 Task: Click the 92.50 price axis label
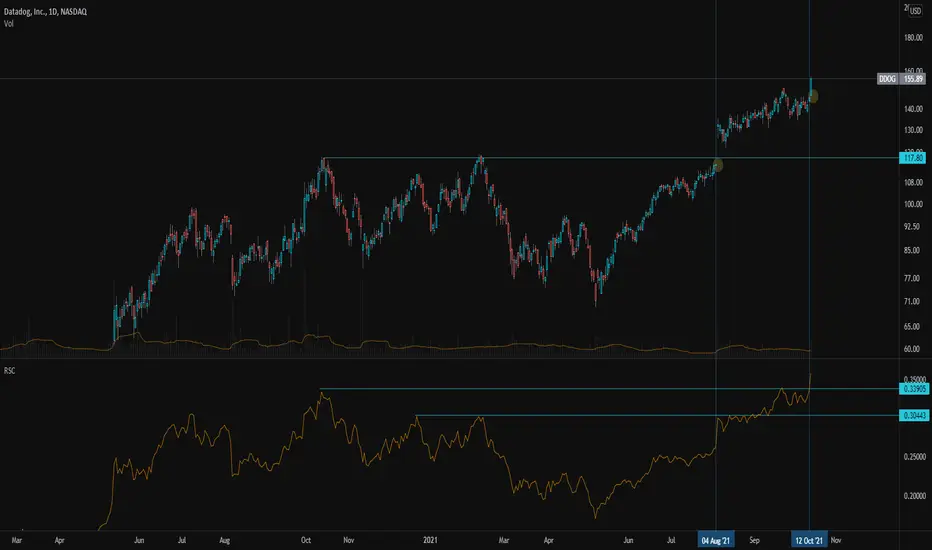(x=912, y=227)
